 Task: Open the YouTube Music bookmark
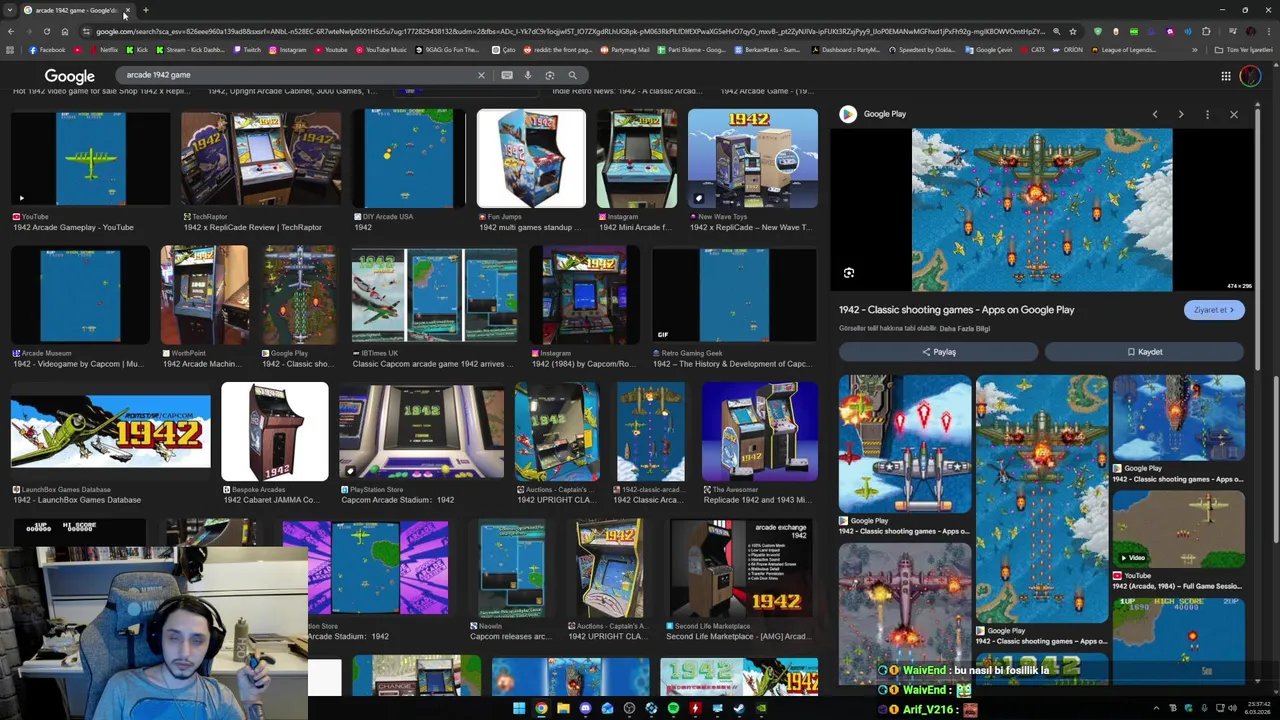coord(381,50)
